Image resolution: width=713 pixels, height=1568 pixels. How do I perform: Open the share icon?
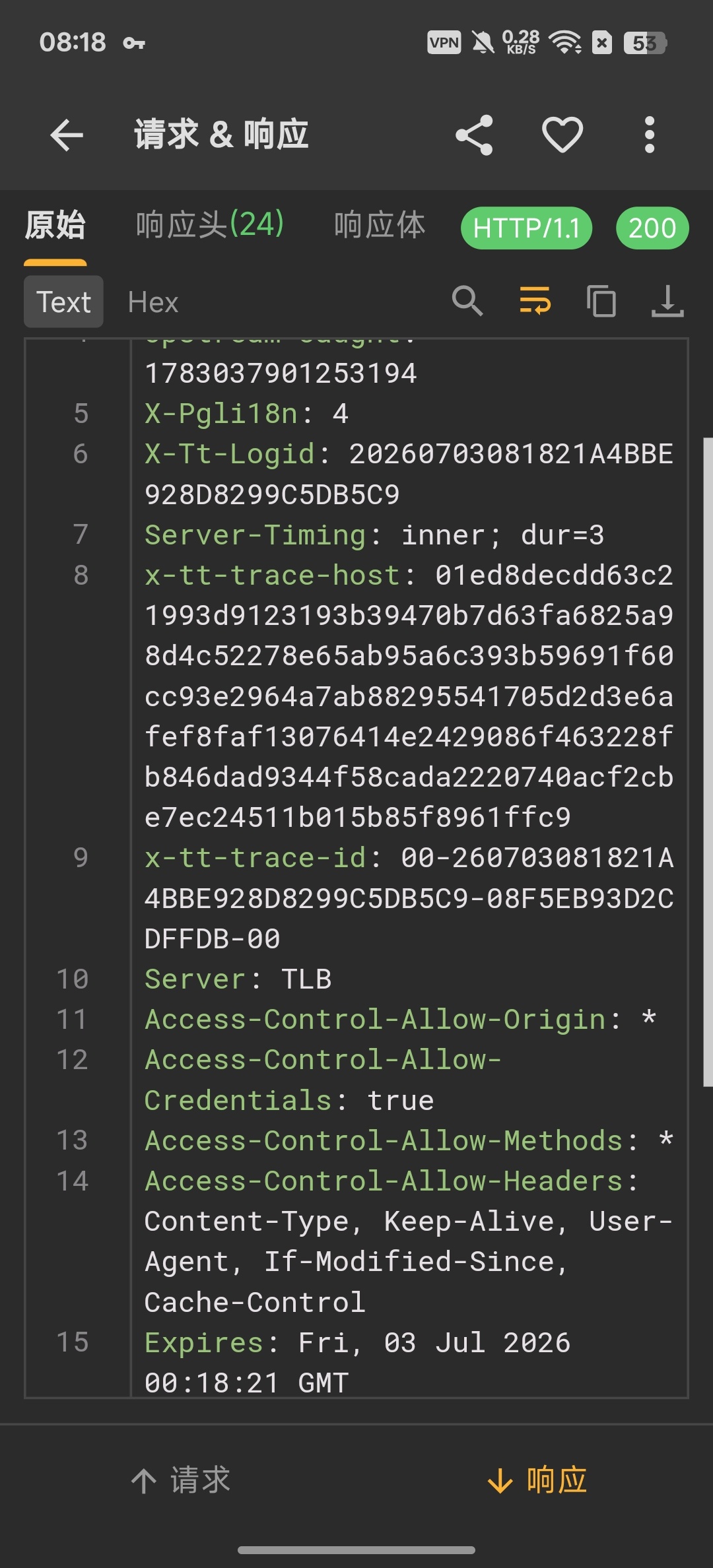tap(474, 135)
